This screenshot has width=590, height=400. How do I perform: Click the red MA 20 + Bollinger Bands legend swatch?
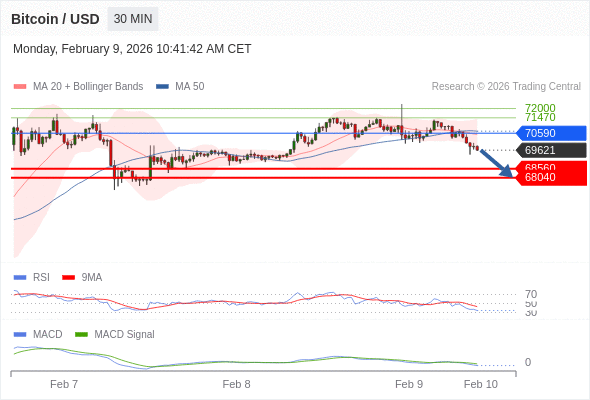click(x=20, y=87)
